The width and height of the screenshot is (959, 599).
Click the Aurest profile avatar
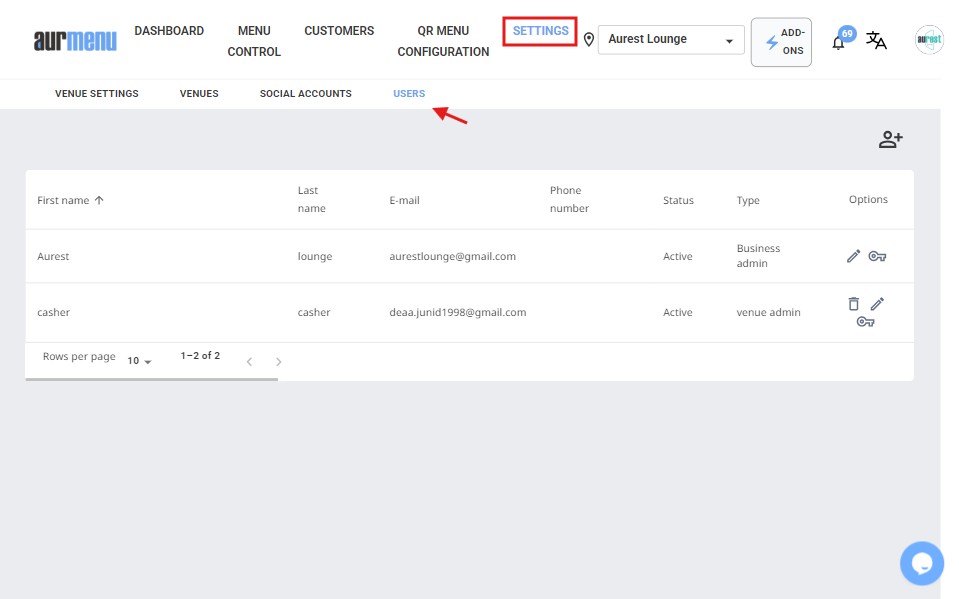pos(929,40)
